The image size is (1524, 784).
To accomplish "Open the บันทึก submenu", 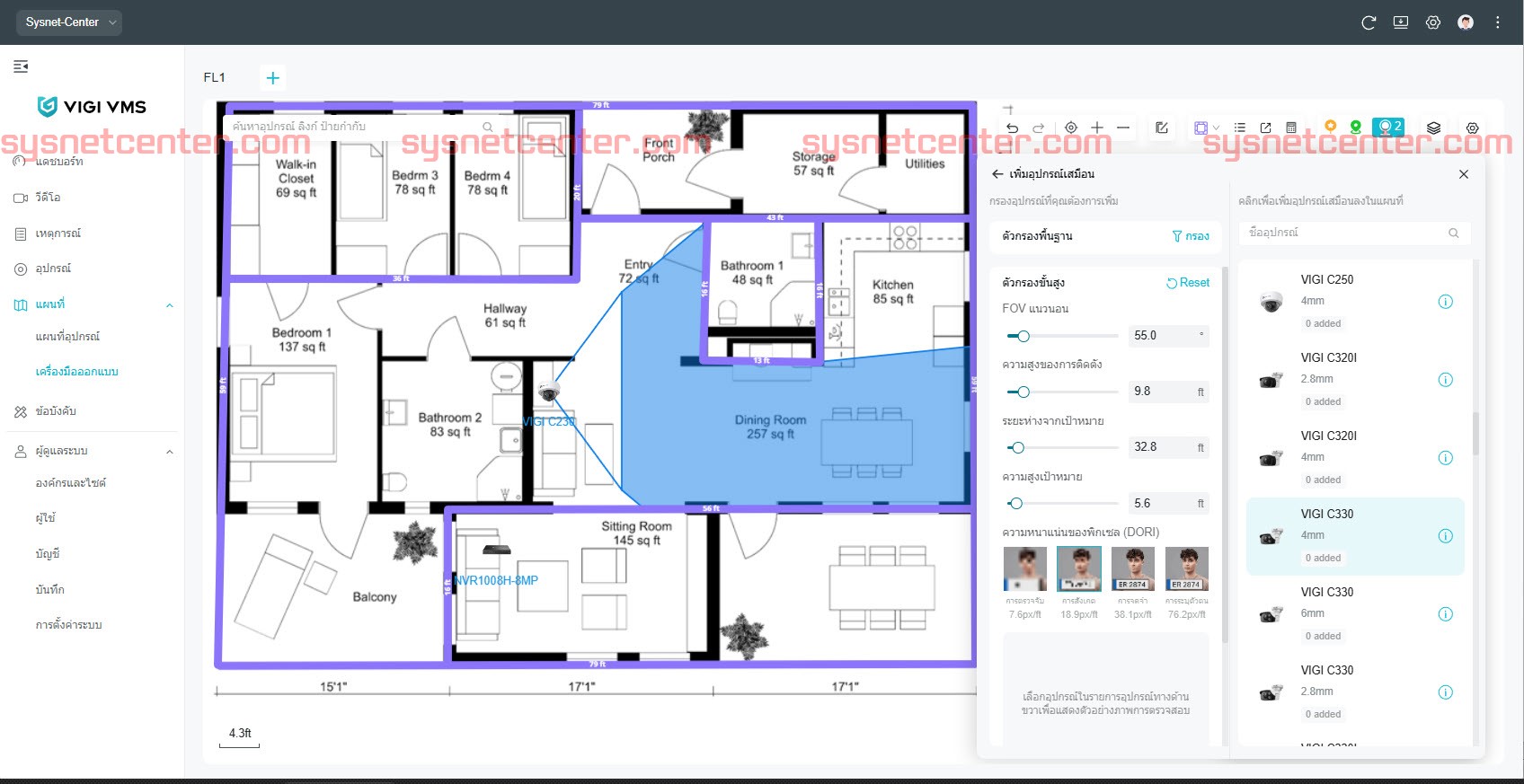I will [x=49, y=590].
